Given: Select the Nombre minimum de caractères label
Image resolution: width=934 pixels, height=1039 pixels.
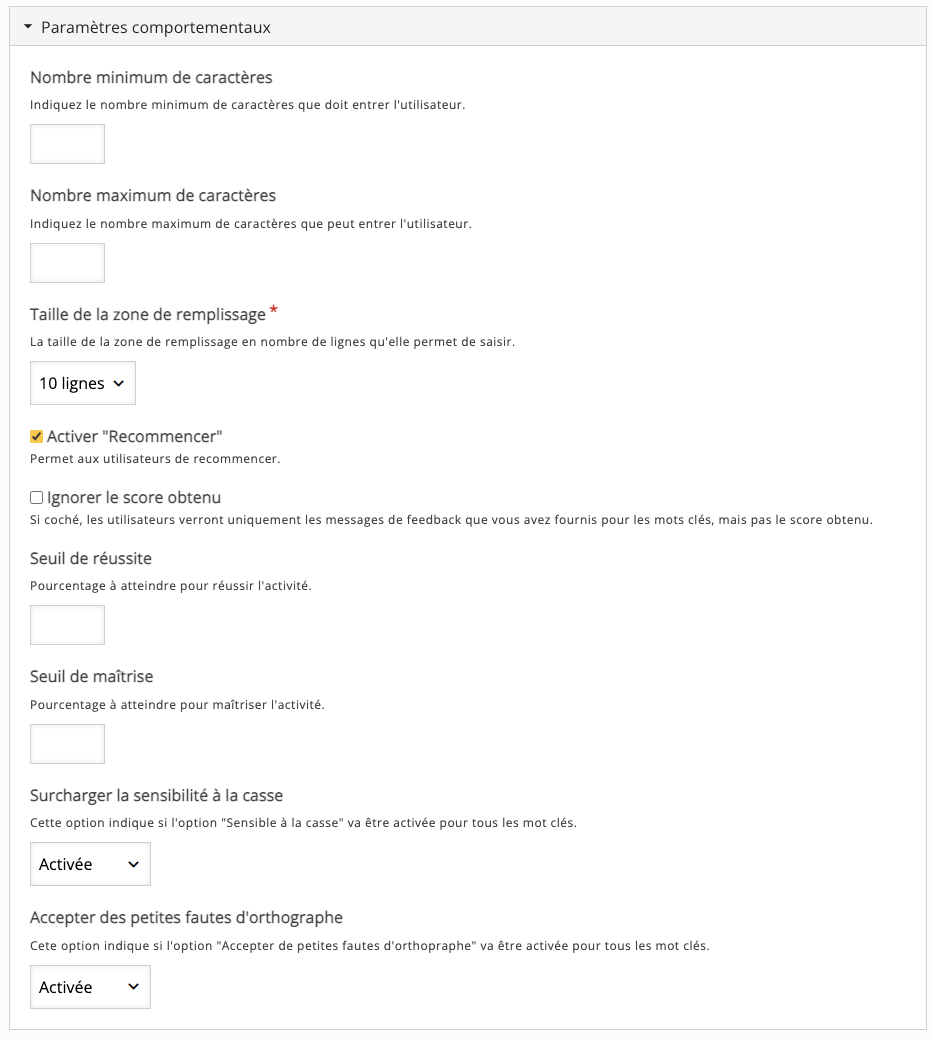Looking at the screenshot, I should [151, 77].
